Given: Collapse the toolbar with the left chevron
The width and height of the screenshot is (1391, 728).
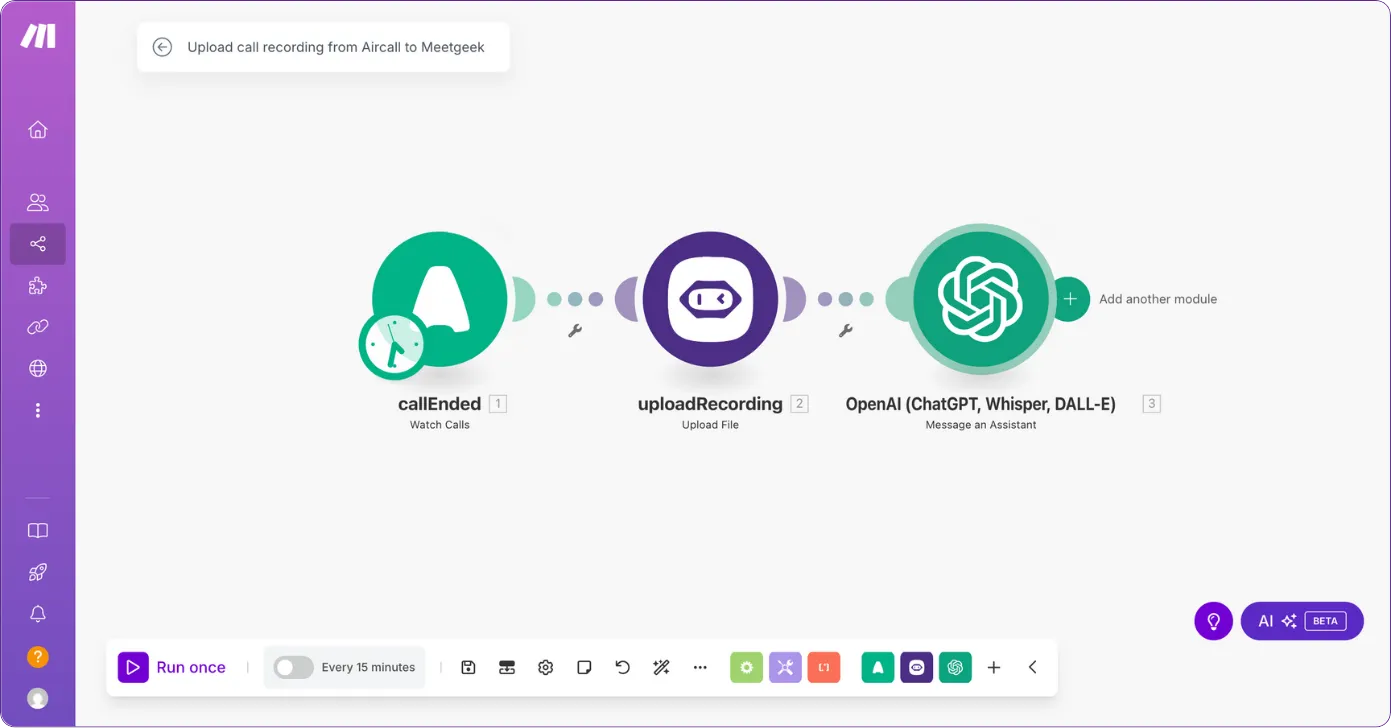Looking at the screenshot, I should click(x=1032, y=667).
